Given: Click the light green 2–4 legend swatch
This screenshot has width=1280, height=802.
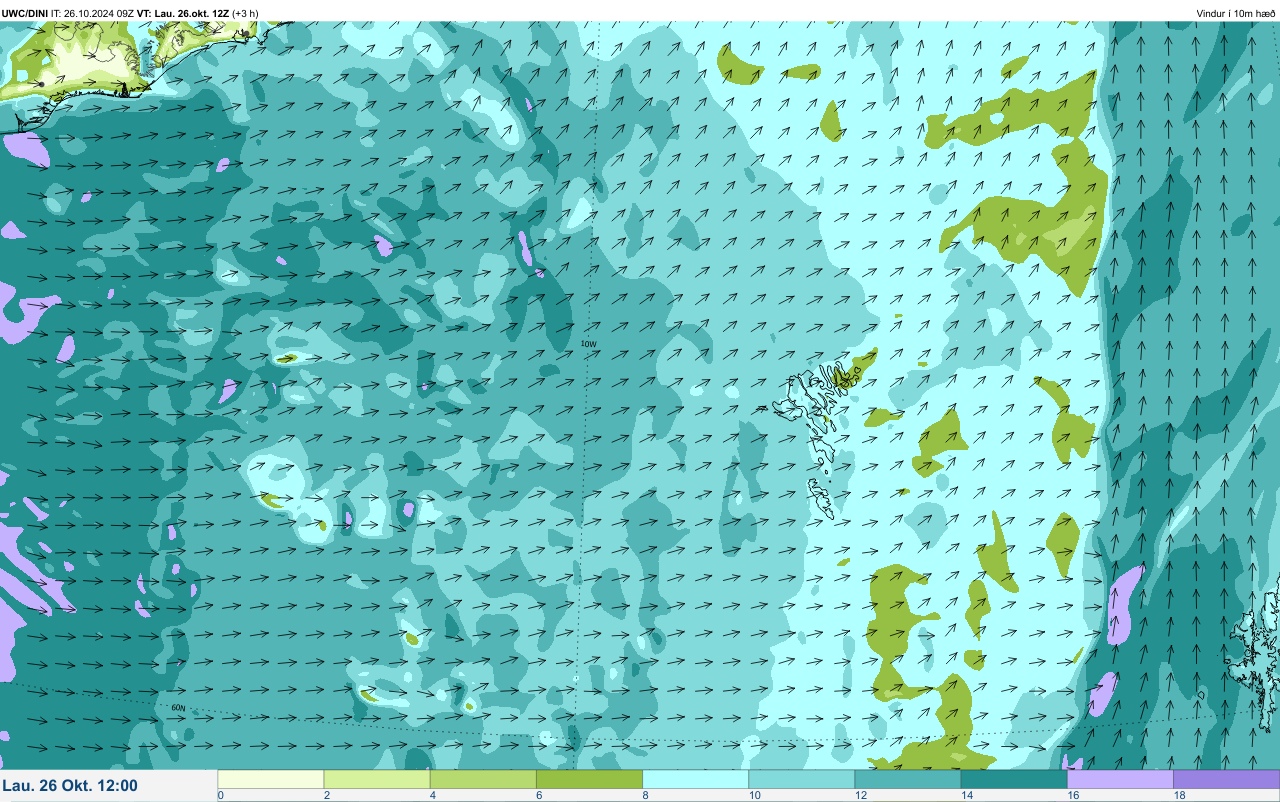Looking at the screenshot, I should click(377, 779).
